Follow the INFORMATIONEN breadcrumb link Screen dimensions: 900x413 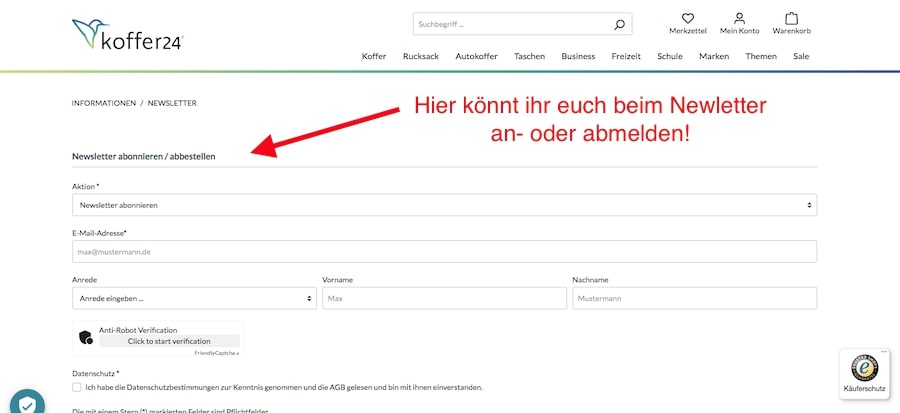(x=104, y=103)
